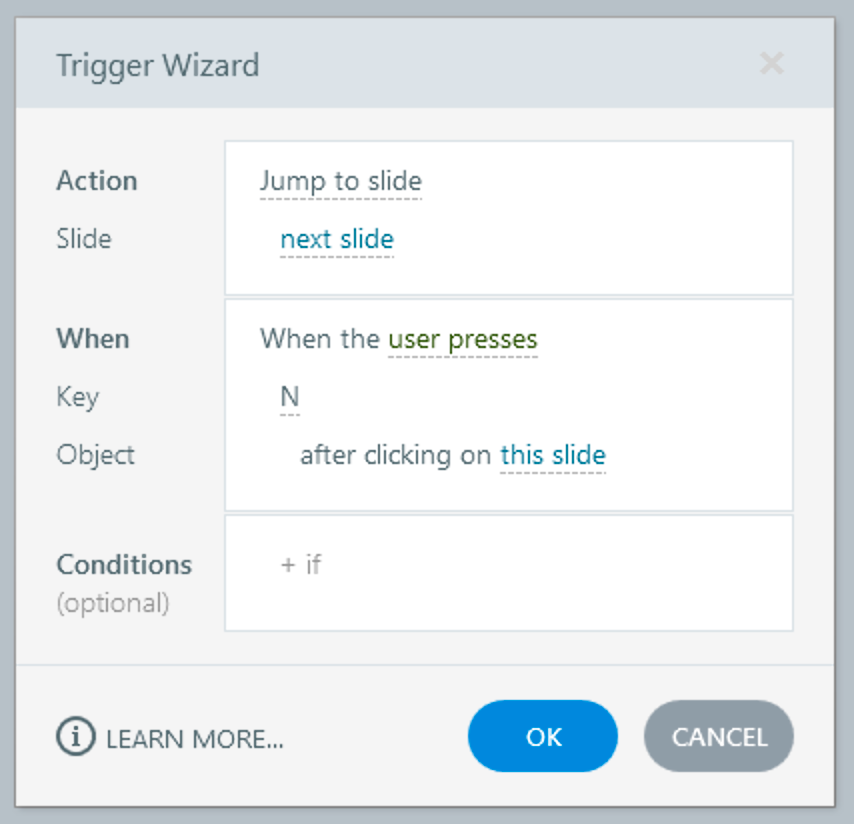
Task: Open the LEARN MORE... link
Action: 195,739
